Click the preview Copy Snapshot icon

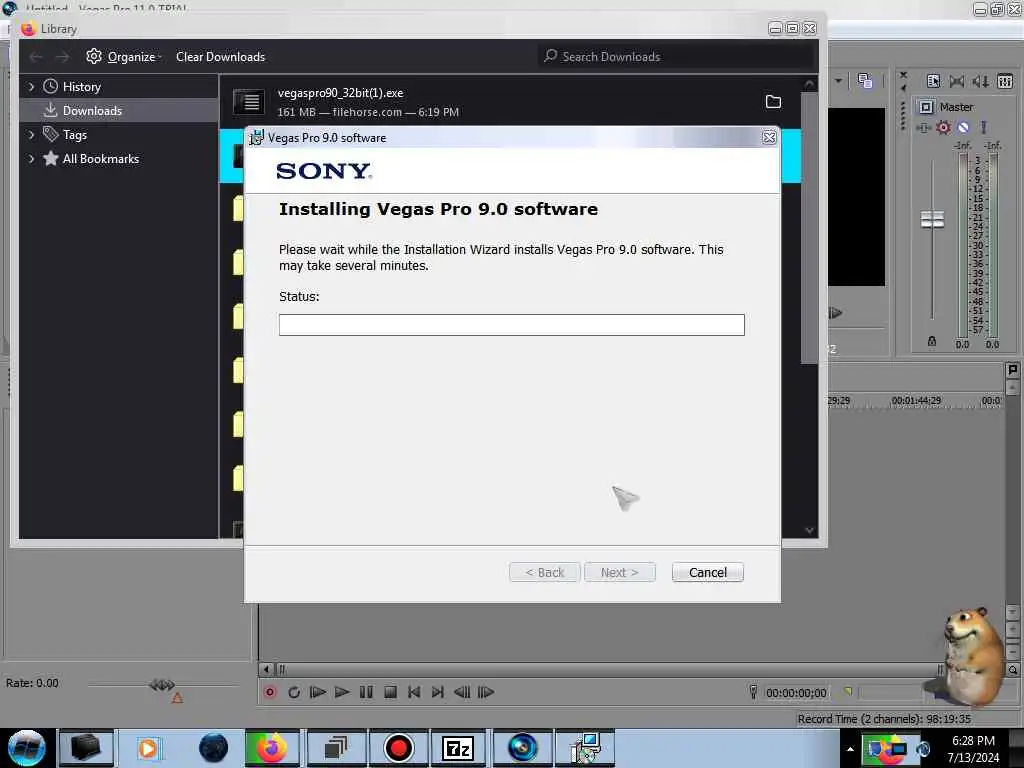(x=865, y=81)
